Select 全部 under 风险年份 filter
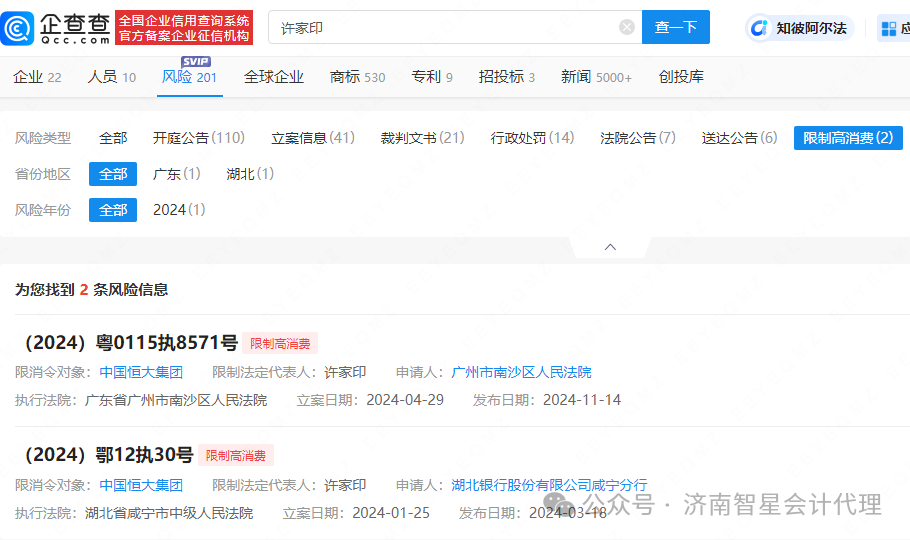This screenshot has height=540, width=910. [x=113, y=210]
